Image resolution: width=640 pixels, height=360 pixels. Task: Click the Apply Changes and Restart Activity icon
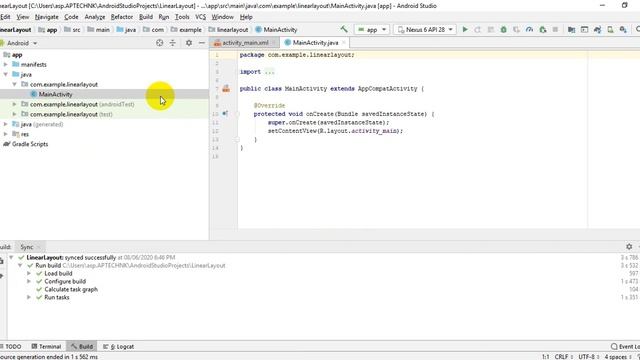pos(478,29)
